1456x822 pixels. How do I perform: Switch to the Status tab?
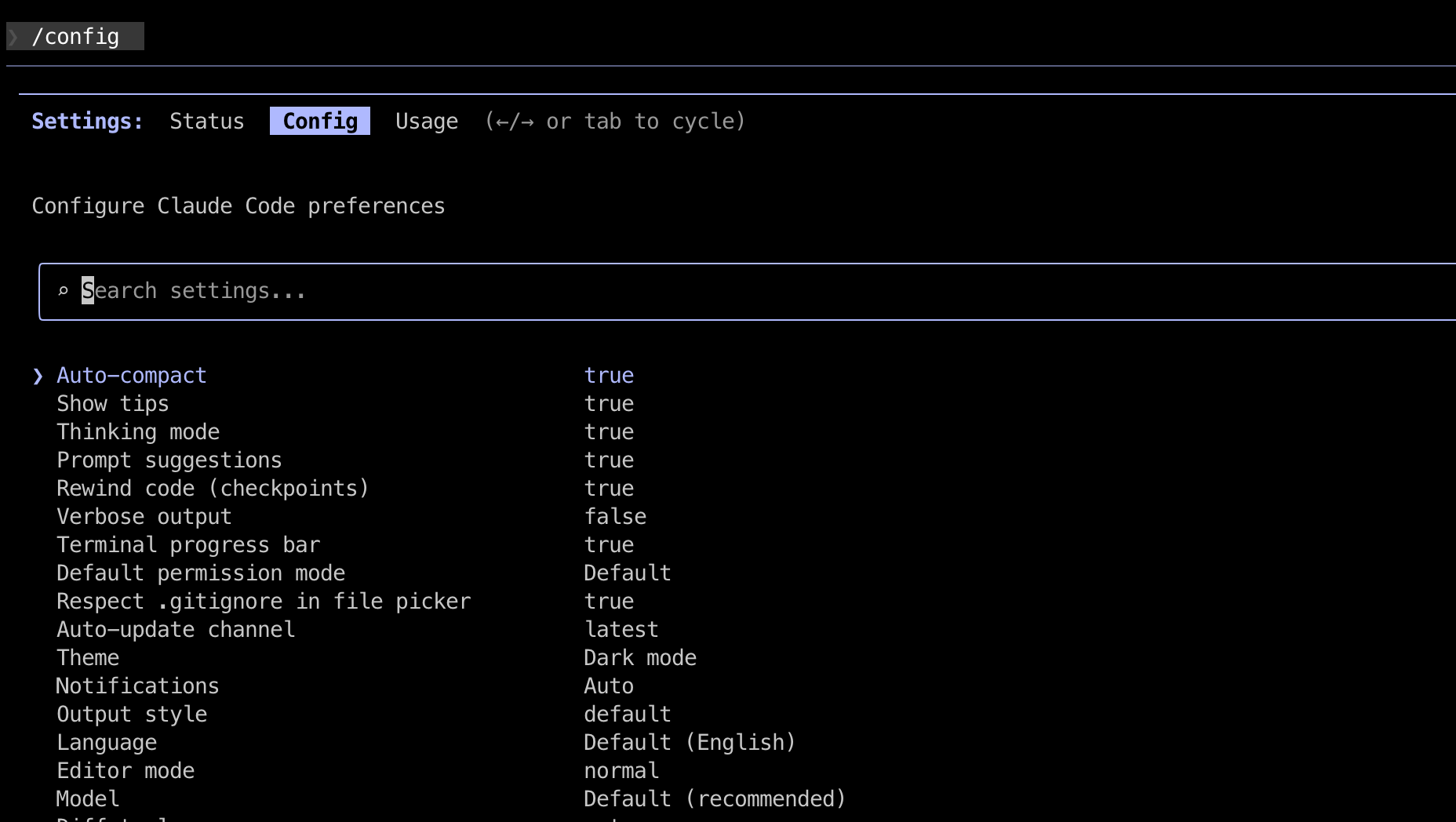coord(206,122)
